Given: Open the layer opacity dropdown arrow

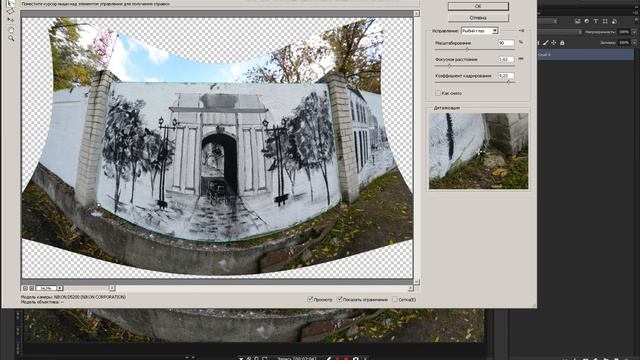Looking at the screenshot, I should 634,32.
